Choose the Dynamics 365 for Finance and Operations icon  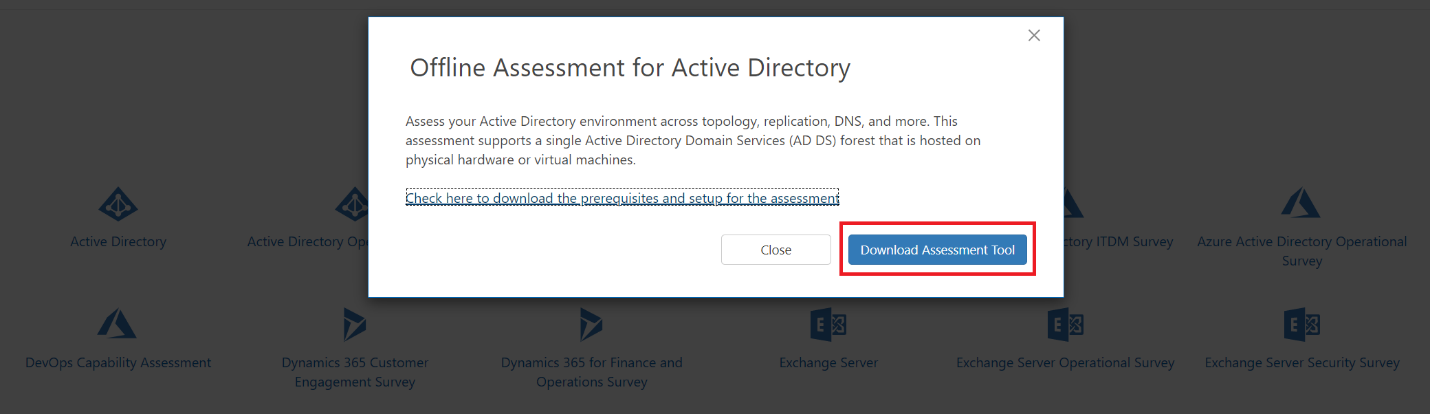pyautogui.click(x=592, y=324)
